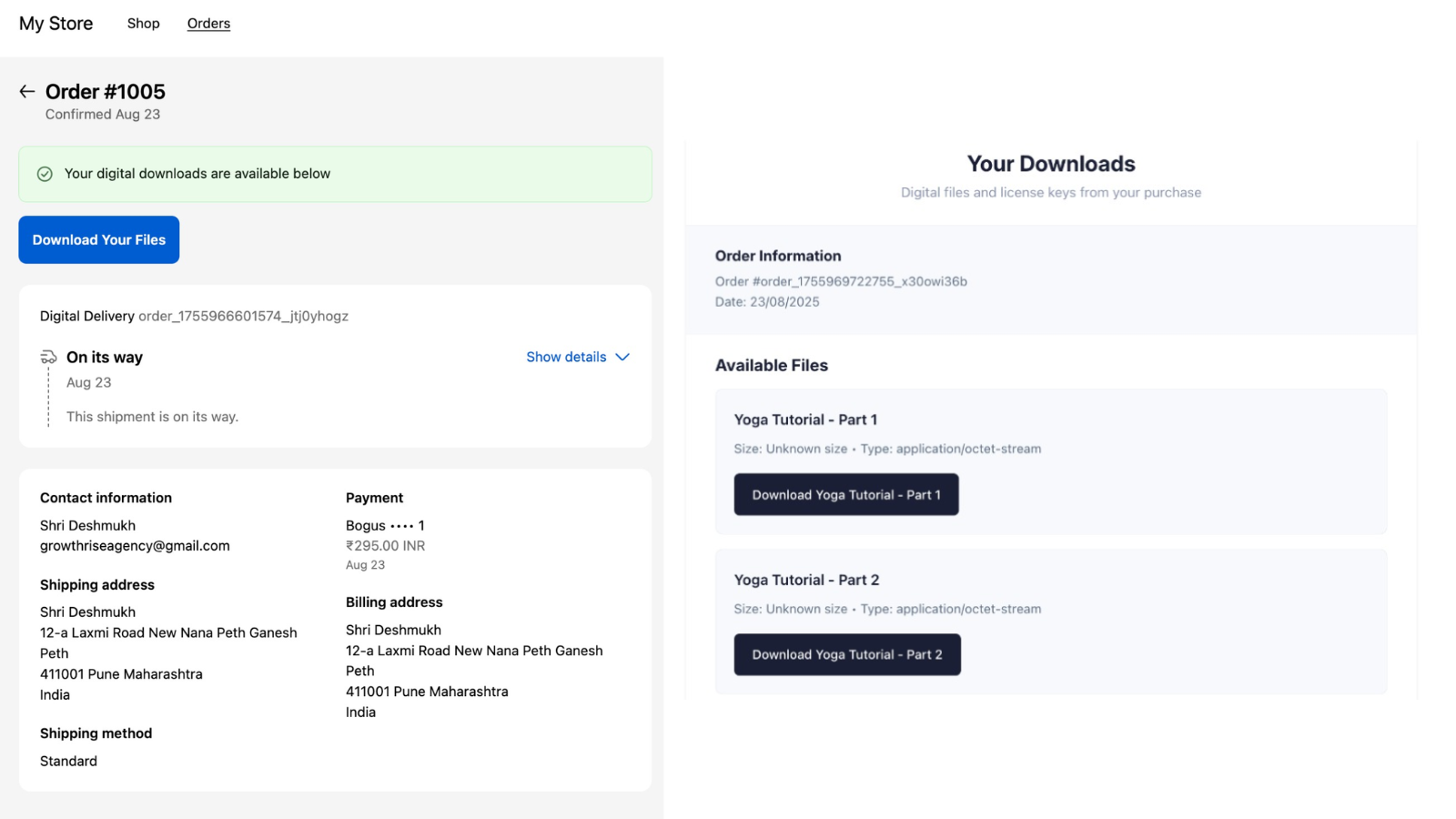Click the Order Information heading
Screen dimensions: 1456x819
(778, 257)
